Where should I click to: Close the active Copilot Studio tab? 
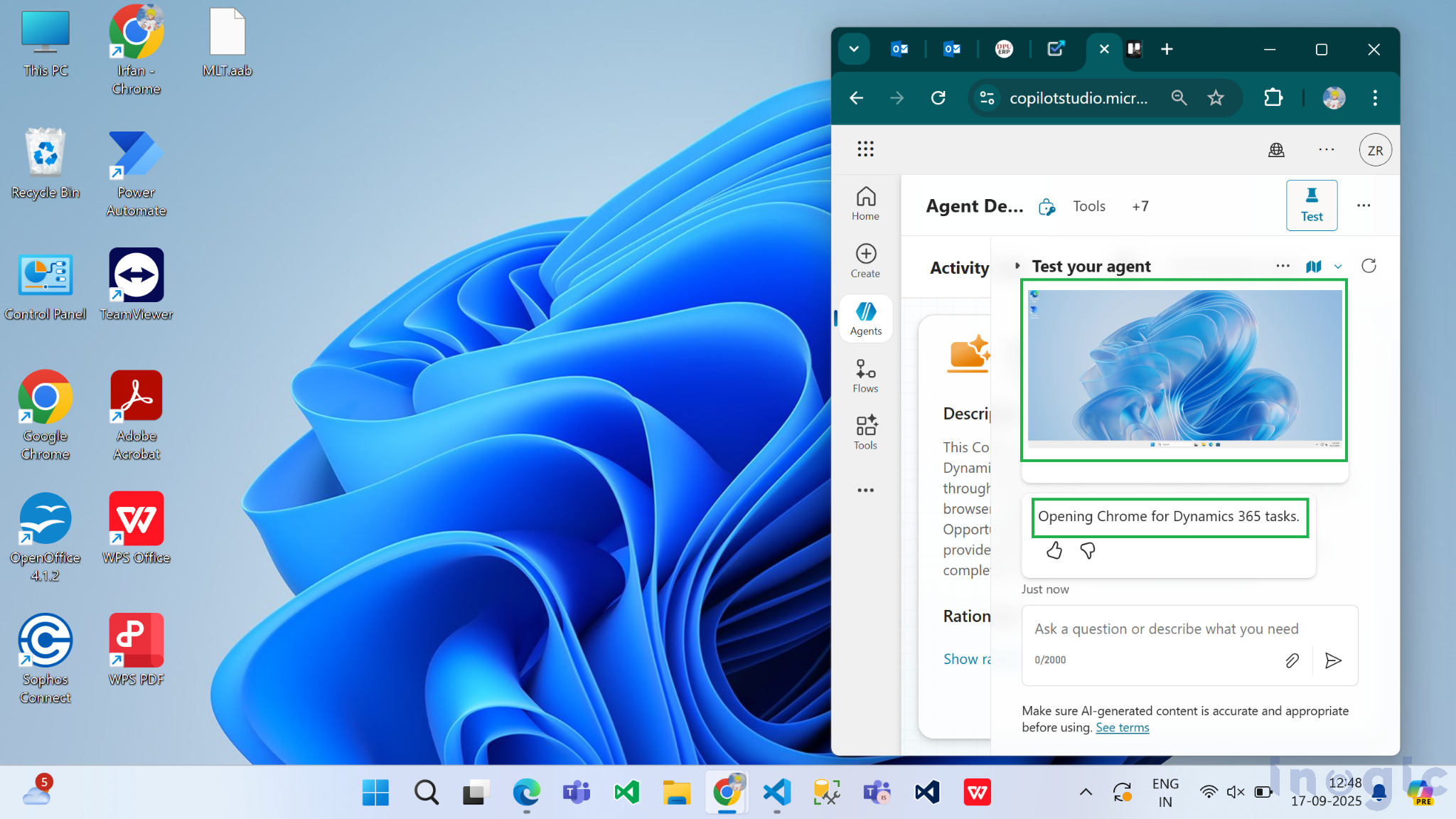tap(1104, 49)
